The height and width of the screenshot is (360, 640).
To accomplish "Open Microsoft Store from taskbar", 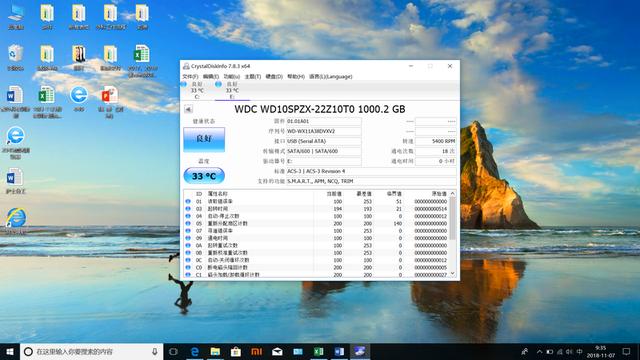I will pyautogui.click(x=236, y=351).
